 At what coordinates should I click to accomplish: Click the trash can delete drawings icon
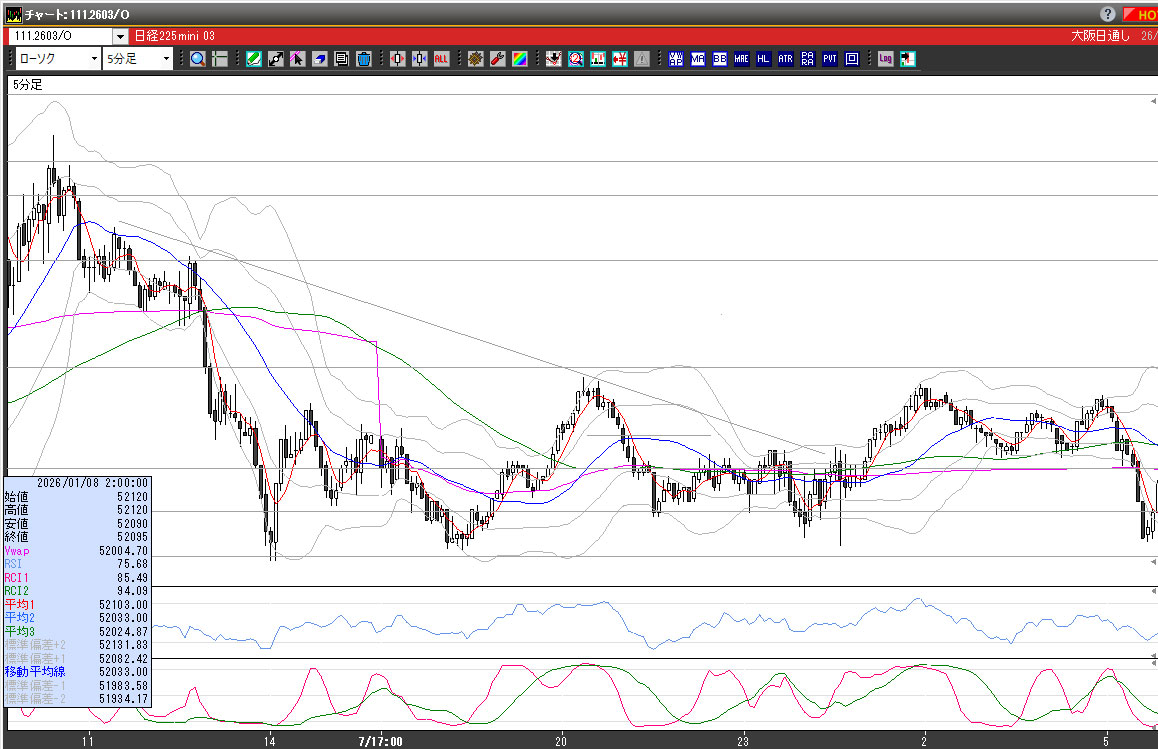(x=364, y=59)
